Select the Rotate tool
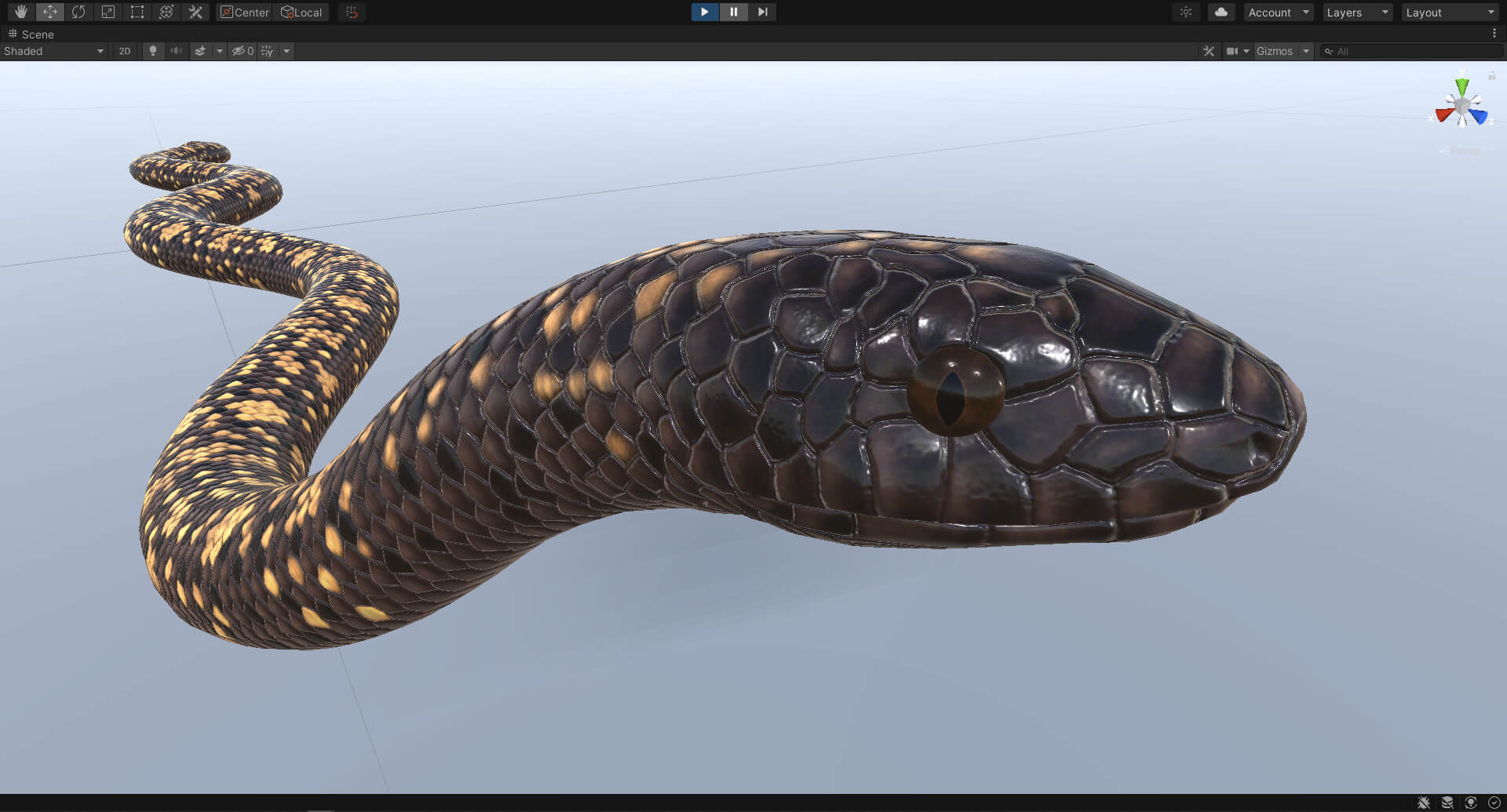This screenshot has width=1507, height=812. click(x=78, y=12)
